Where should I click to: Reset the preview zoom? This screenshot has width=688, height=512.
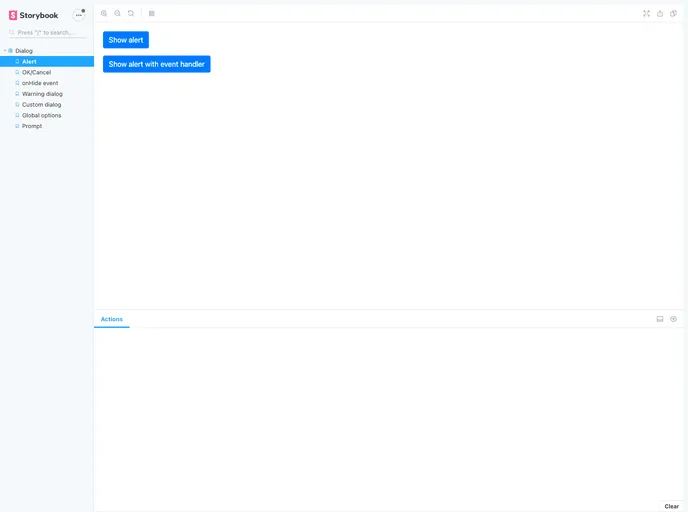(x=131, y=14)
